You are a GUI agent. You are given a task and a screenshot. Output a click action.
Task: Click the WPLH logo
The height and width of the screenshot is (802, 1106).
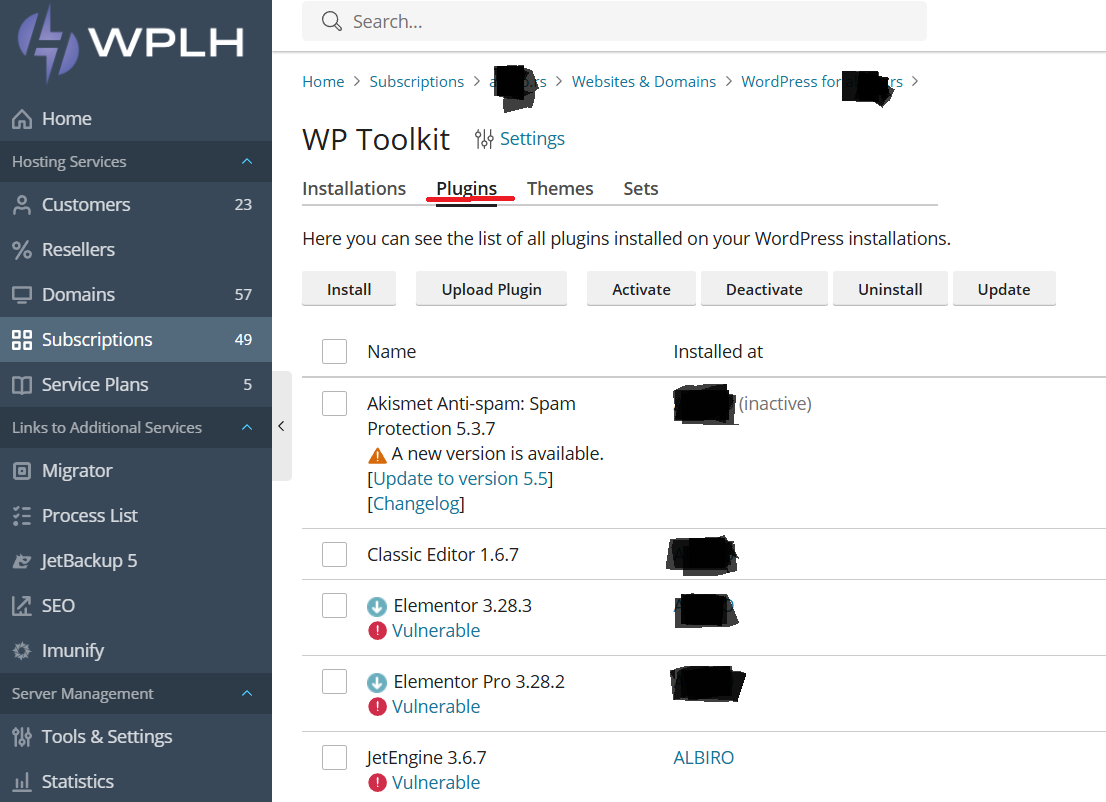[131, 44]
